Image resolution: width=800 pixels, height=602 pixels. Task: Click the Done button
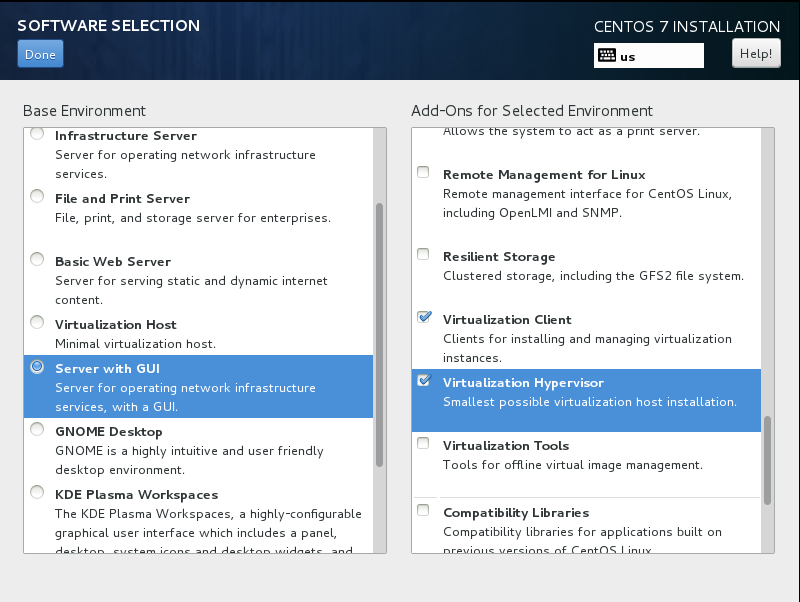(40, 54)
